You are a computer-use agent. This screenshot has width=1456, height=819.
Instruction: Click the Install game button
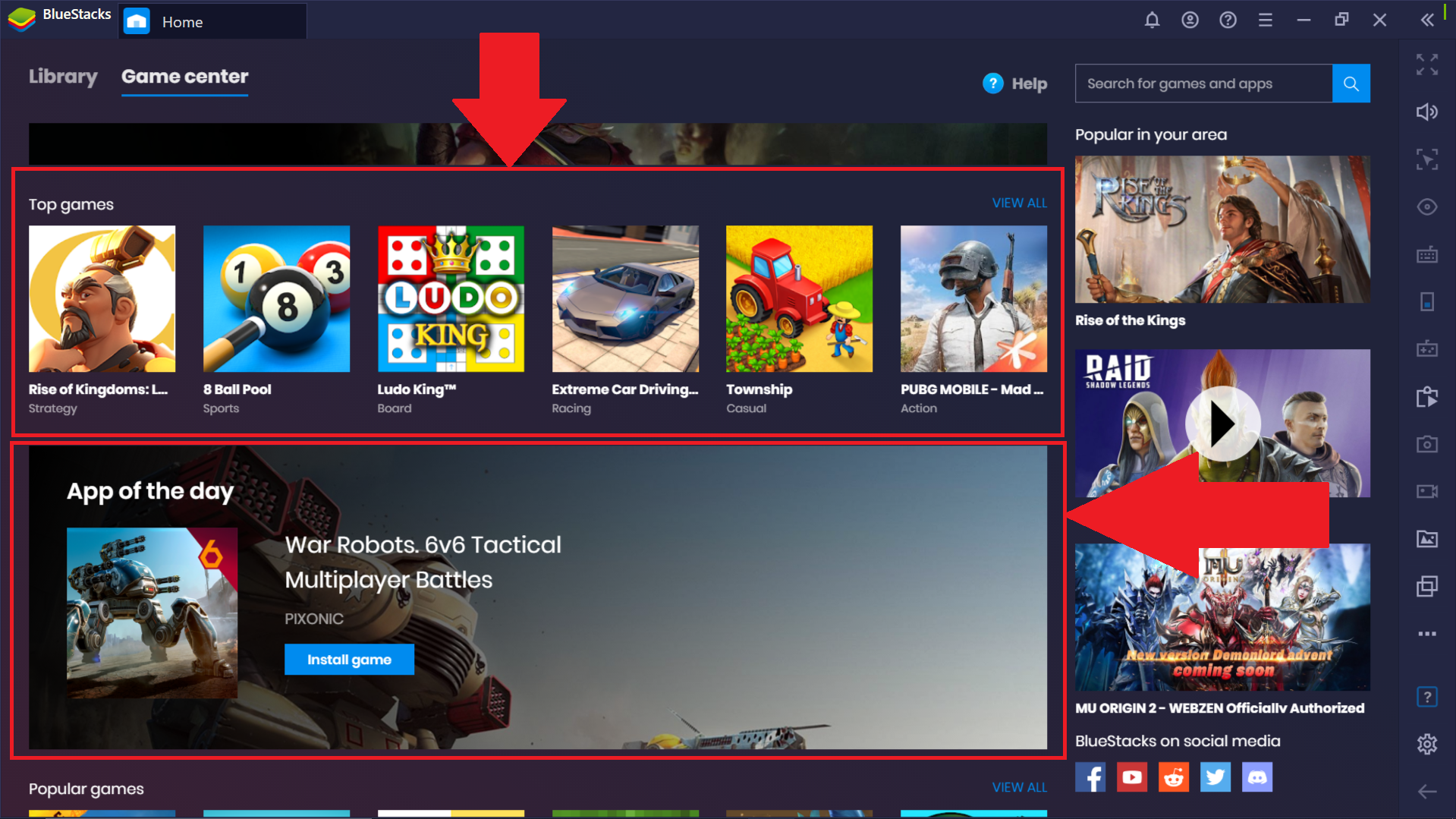[x=349, y=660]
